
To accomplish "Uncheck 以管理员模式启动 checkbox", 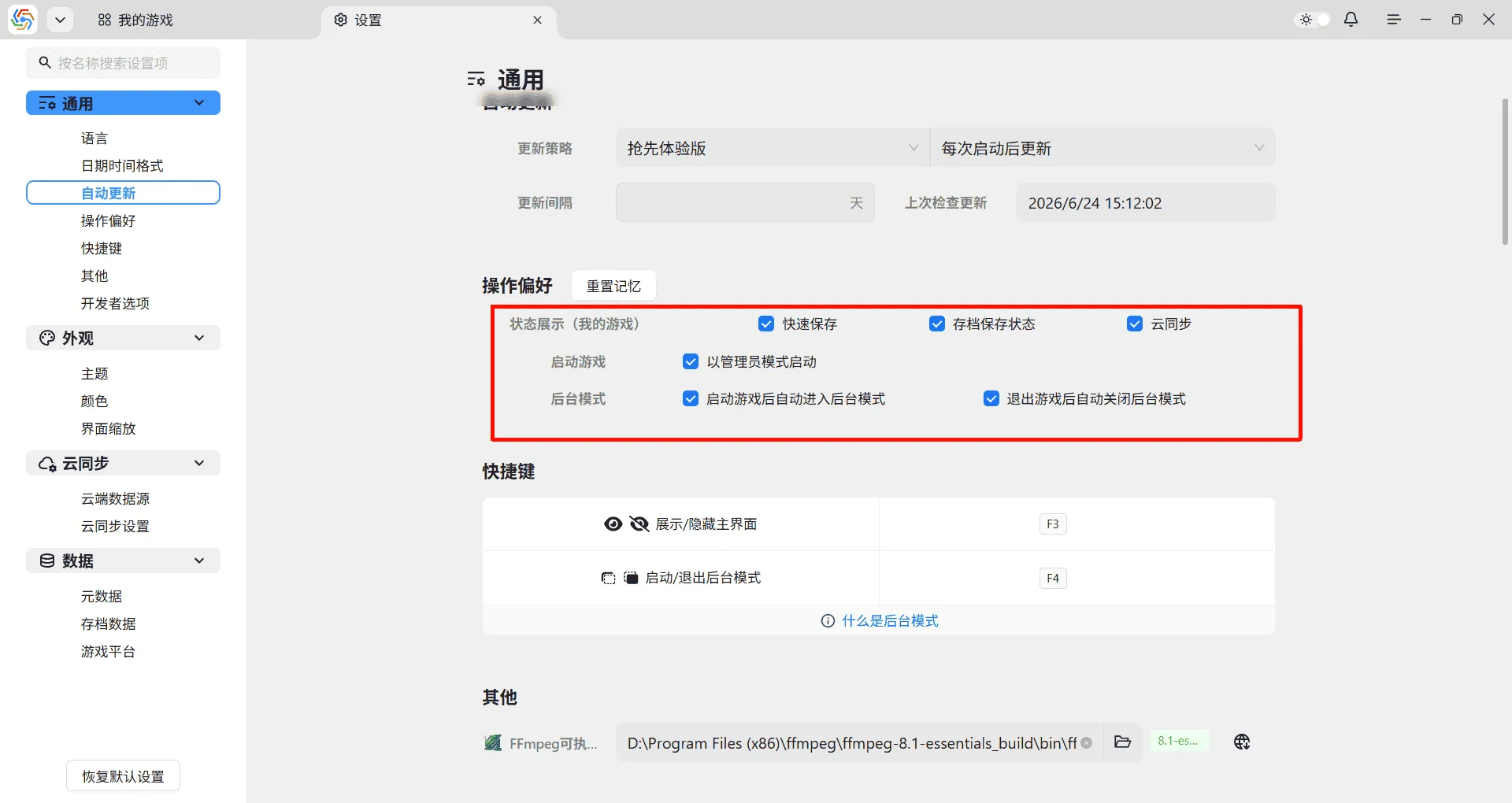I will (691, 361).
